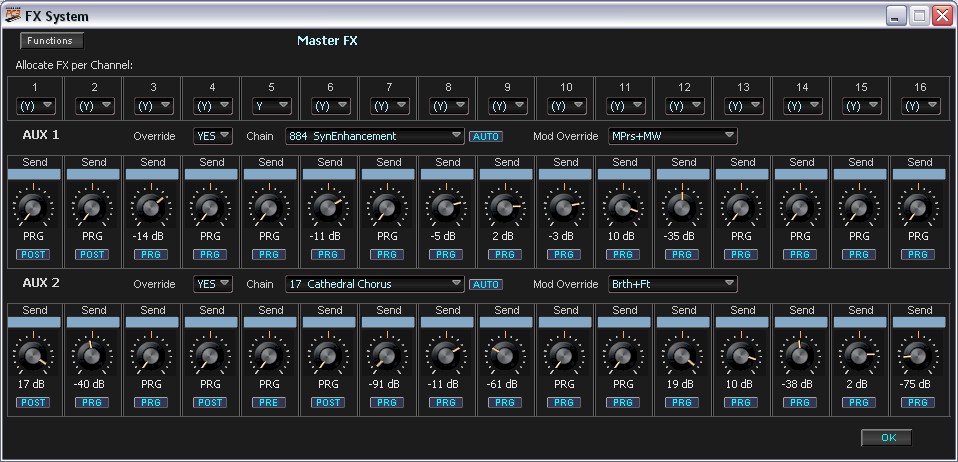Screen dimensions: 958x462
Task: Expand the 884 SynEnhancement chain dropdown
Action: pos(374,136)
